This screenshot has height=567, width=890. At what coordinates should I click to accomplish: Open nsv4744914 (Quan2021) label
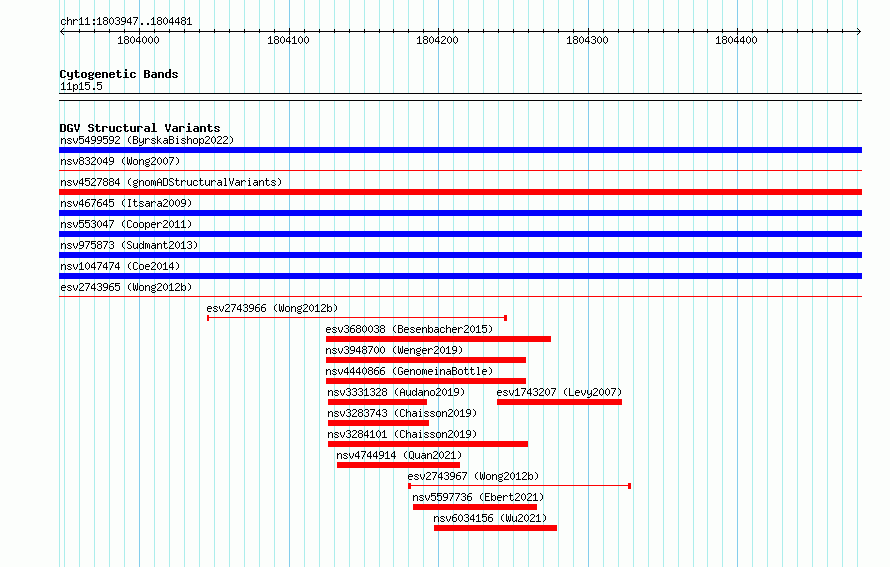click(399, 455)
